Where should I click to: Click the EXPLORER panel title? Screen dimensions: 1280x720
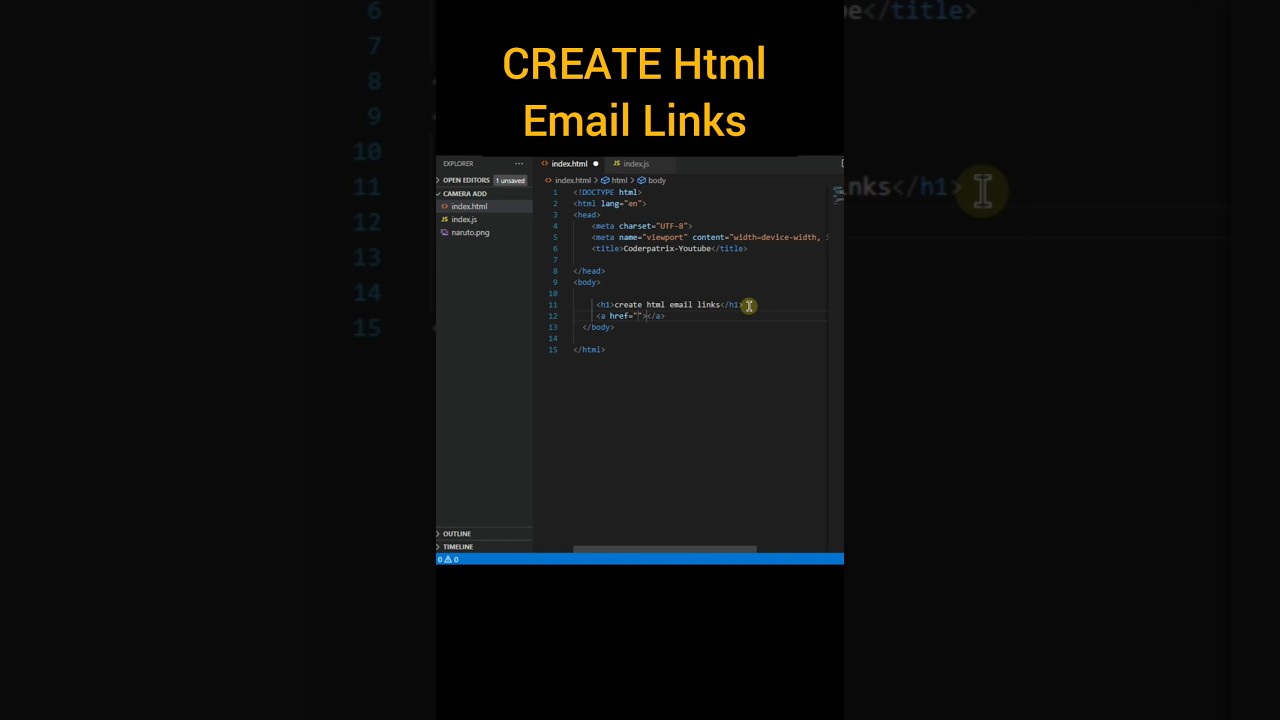point(458,164)
